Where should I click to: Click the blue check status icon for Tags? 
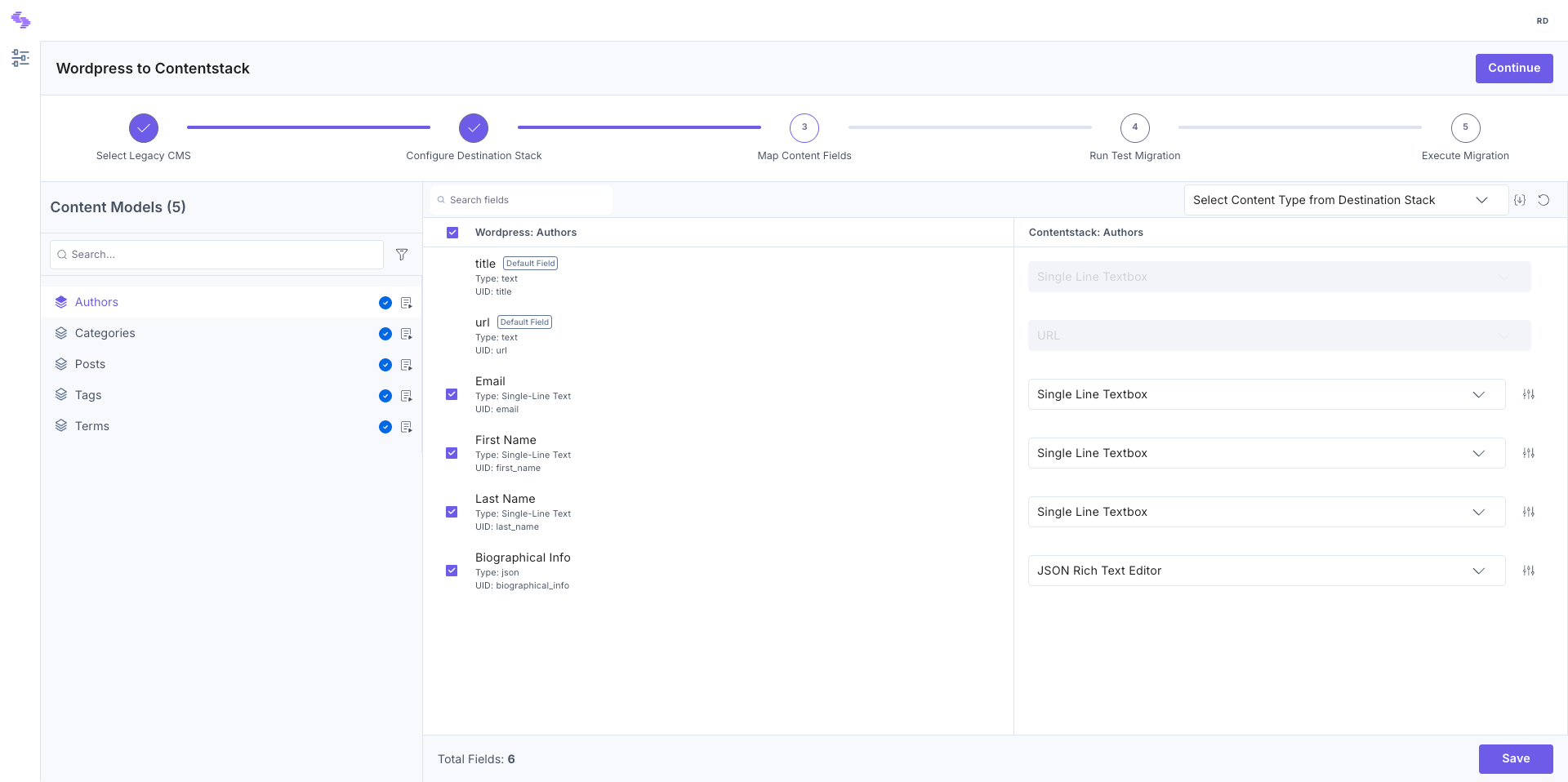coord(385,396)
